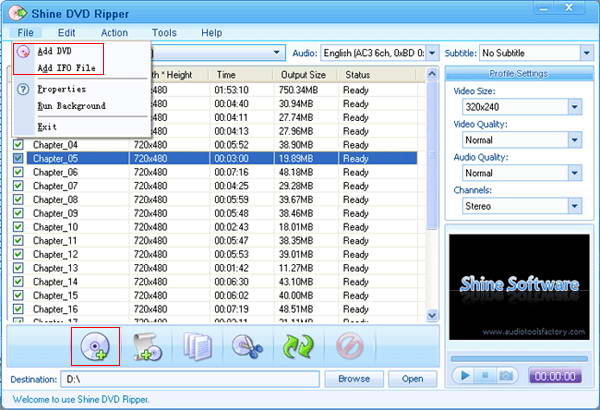Screen dimensions: 600x410
Task: Click the clip scissors disc icon
Action: pos(248,346)
